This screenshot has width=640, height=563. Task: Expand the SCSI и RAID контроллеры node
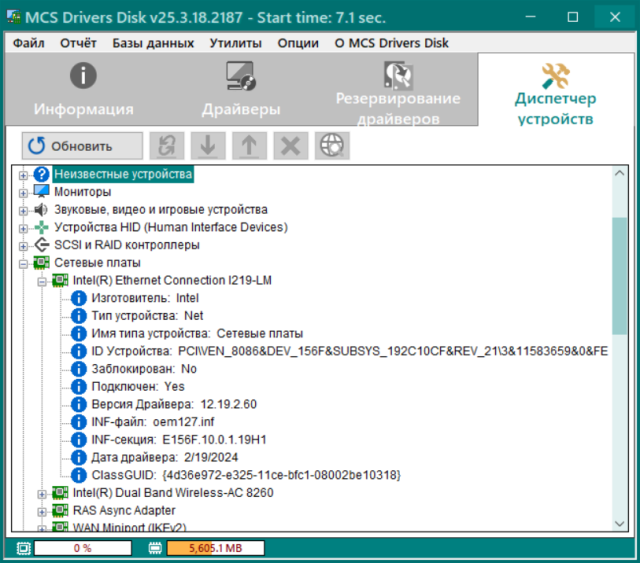click(x=23, y=245)
